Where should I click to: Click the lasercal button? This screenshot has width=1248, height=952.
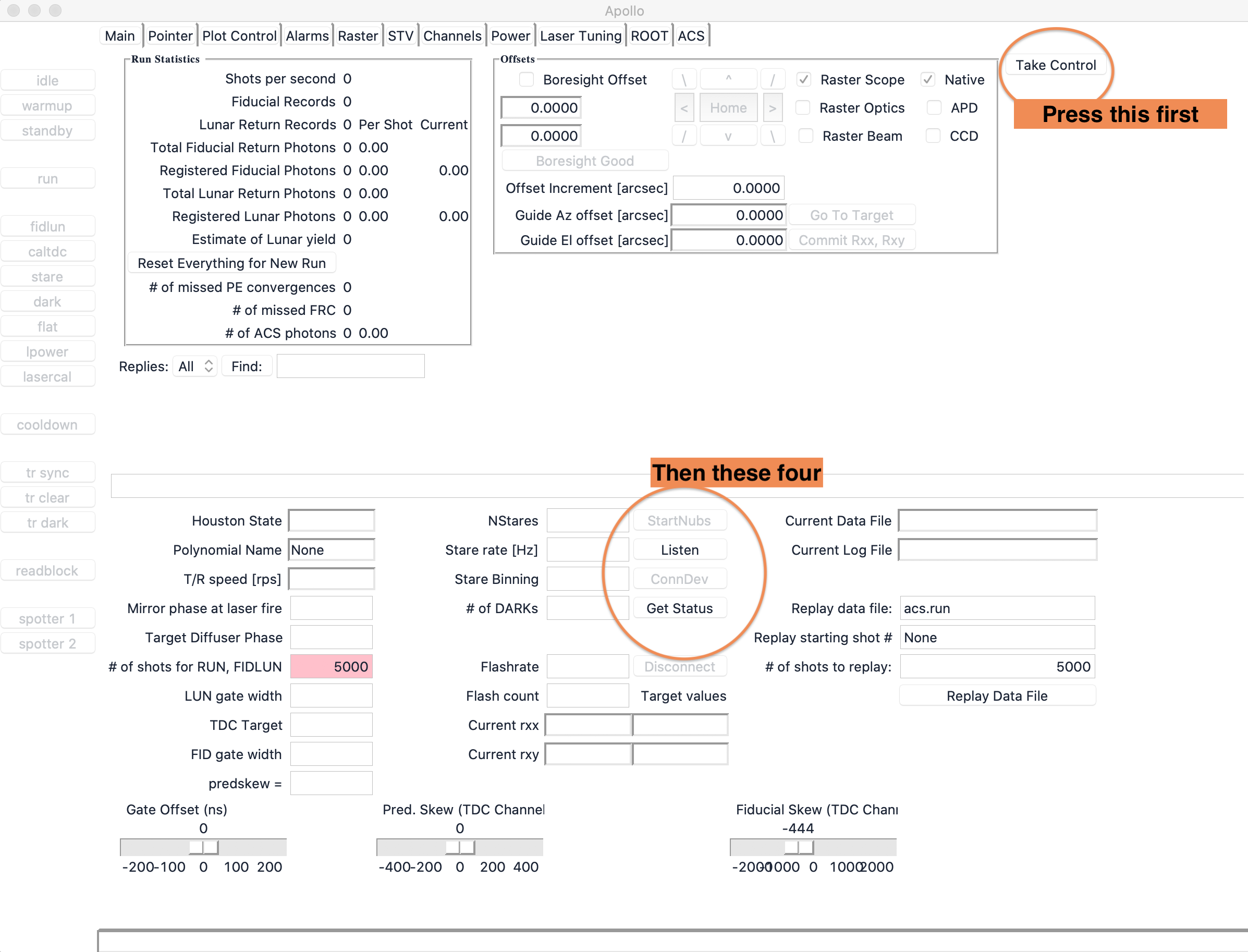pos(47,377)
